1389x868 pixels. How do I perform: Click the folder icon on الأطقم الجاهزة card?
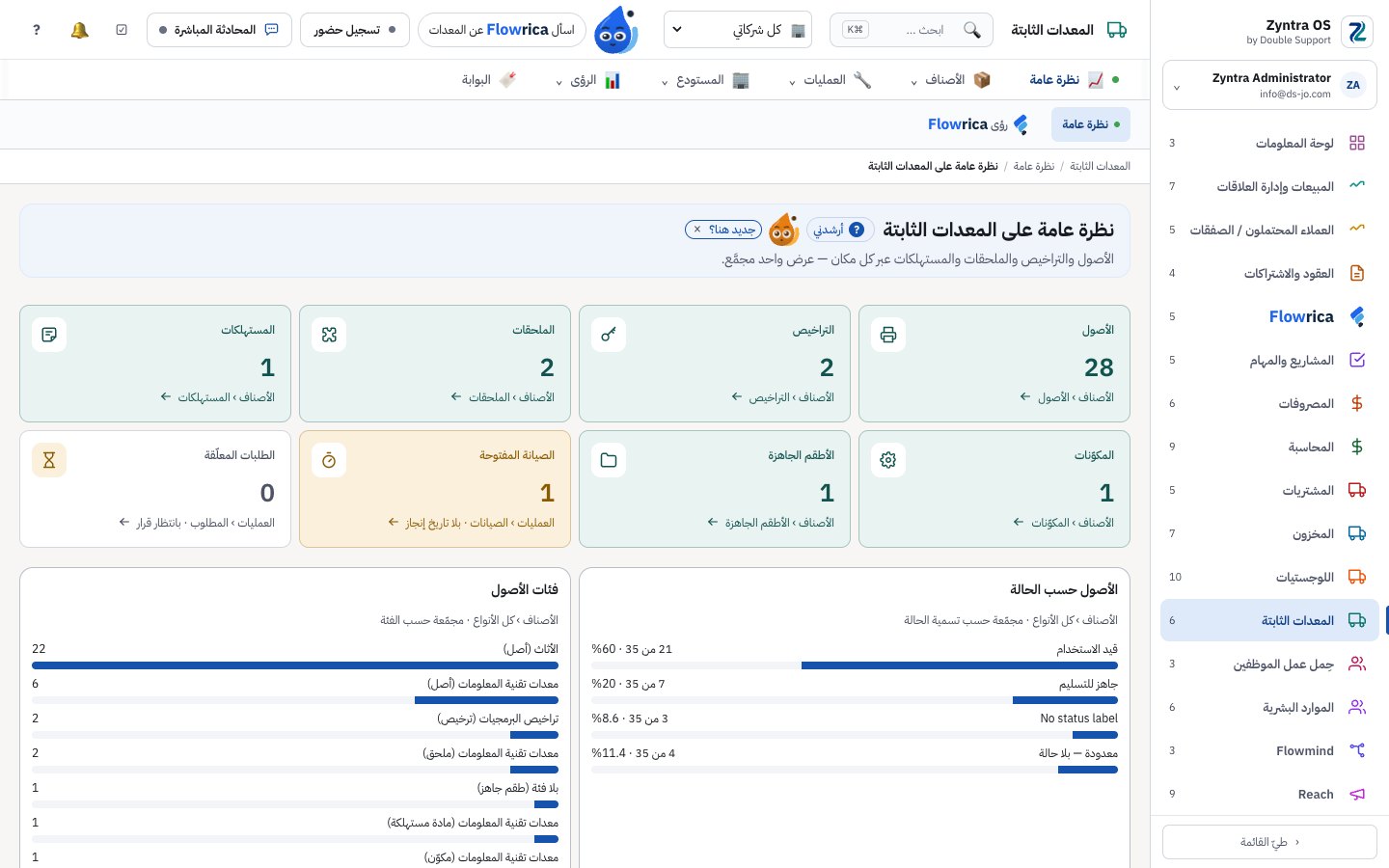pos(609,460)
